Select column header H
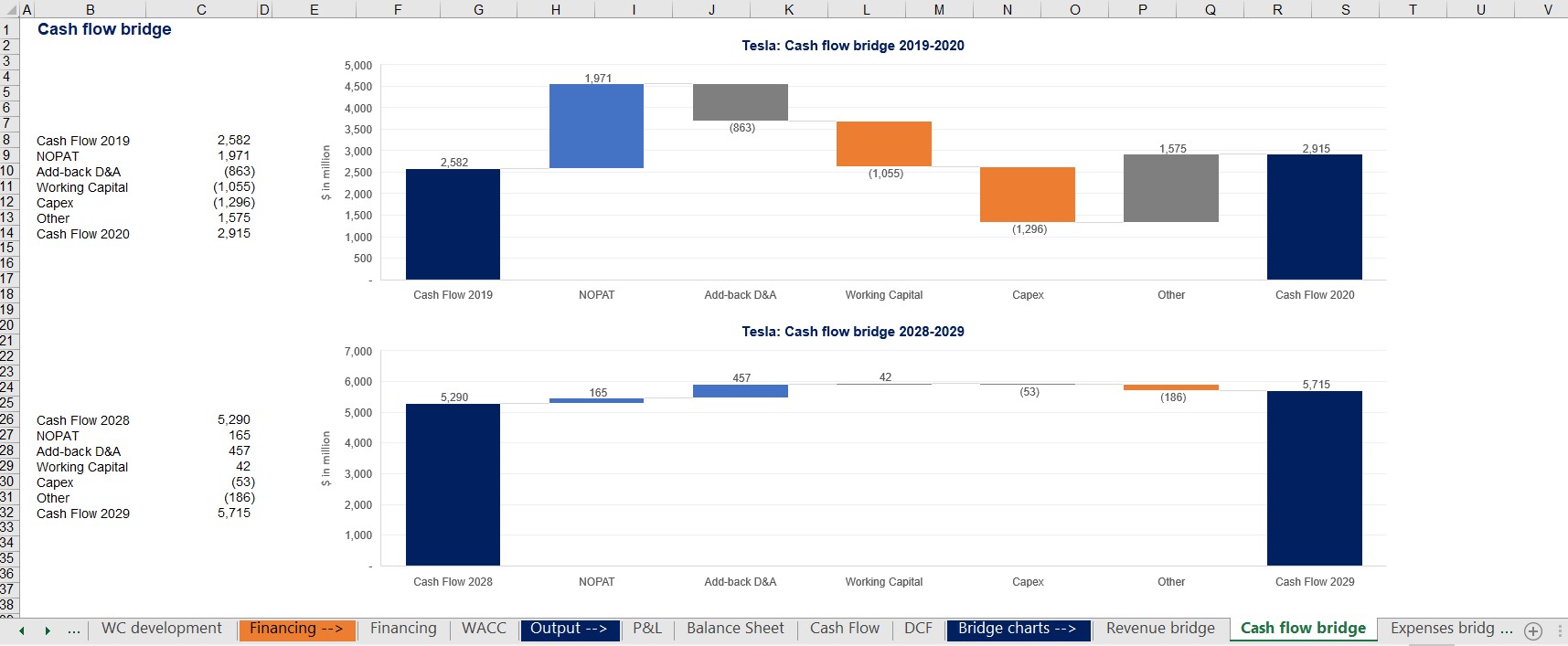1568x646 pixels. (556, 10)
